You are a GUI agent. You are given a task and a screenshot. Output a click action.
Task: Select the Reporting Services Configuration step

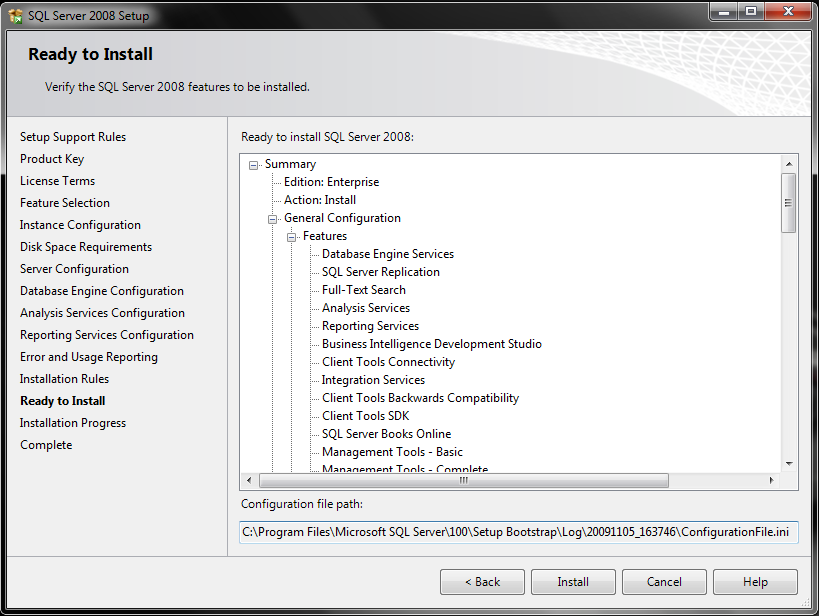coord(107,334)
